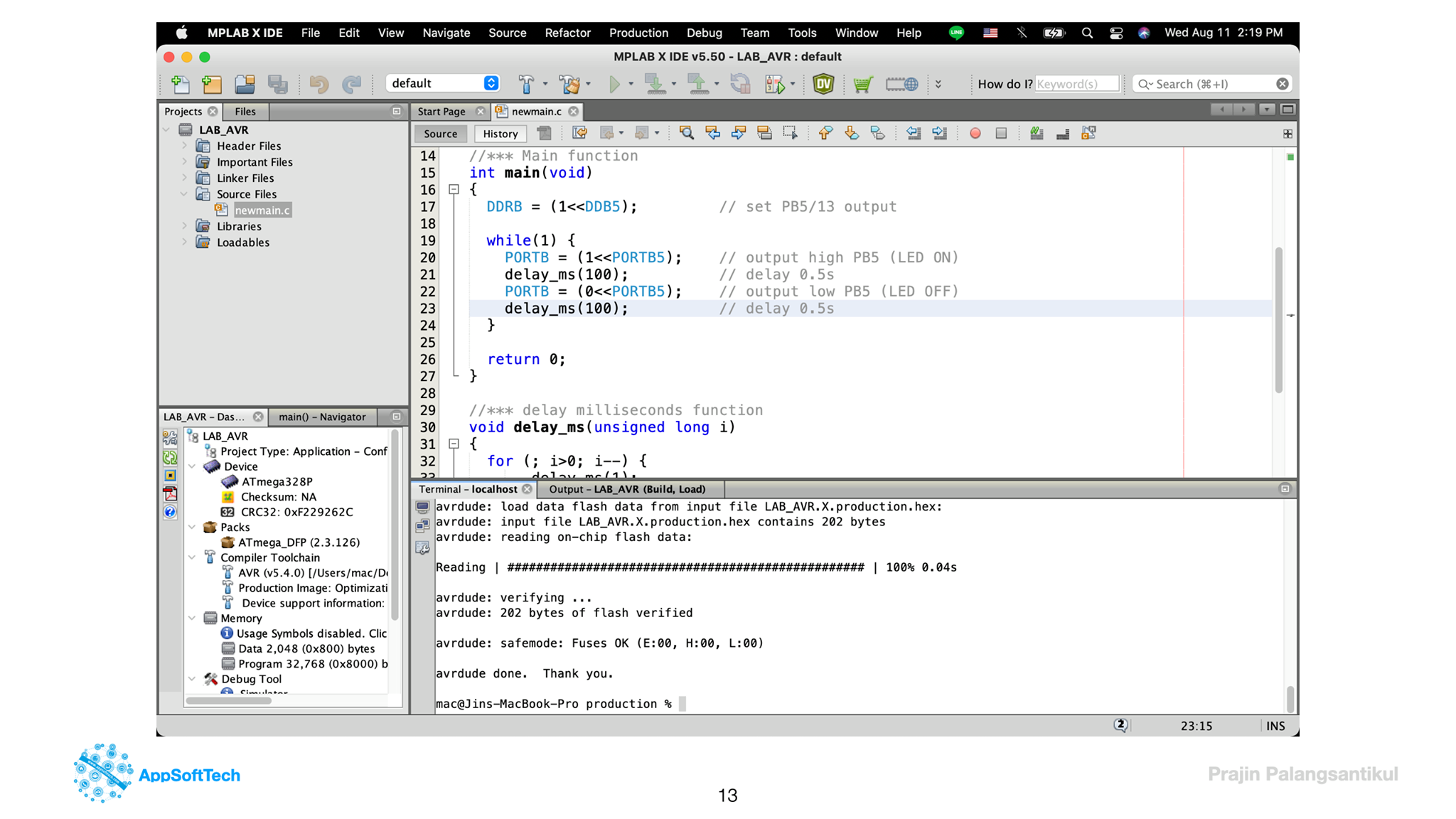Viewport: 1456px width, 819px height.
Task: Switch to the Files tab
Action: point(245,111)
